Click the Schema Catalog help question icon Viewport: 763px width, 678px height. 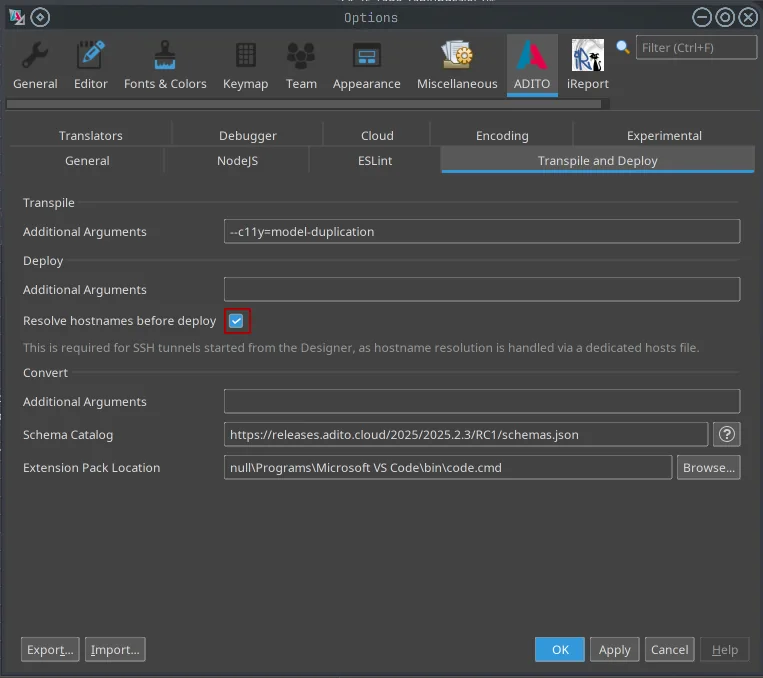point(727,434)
